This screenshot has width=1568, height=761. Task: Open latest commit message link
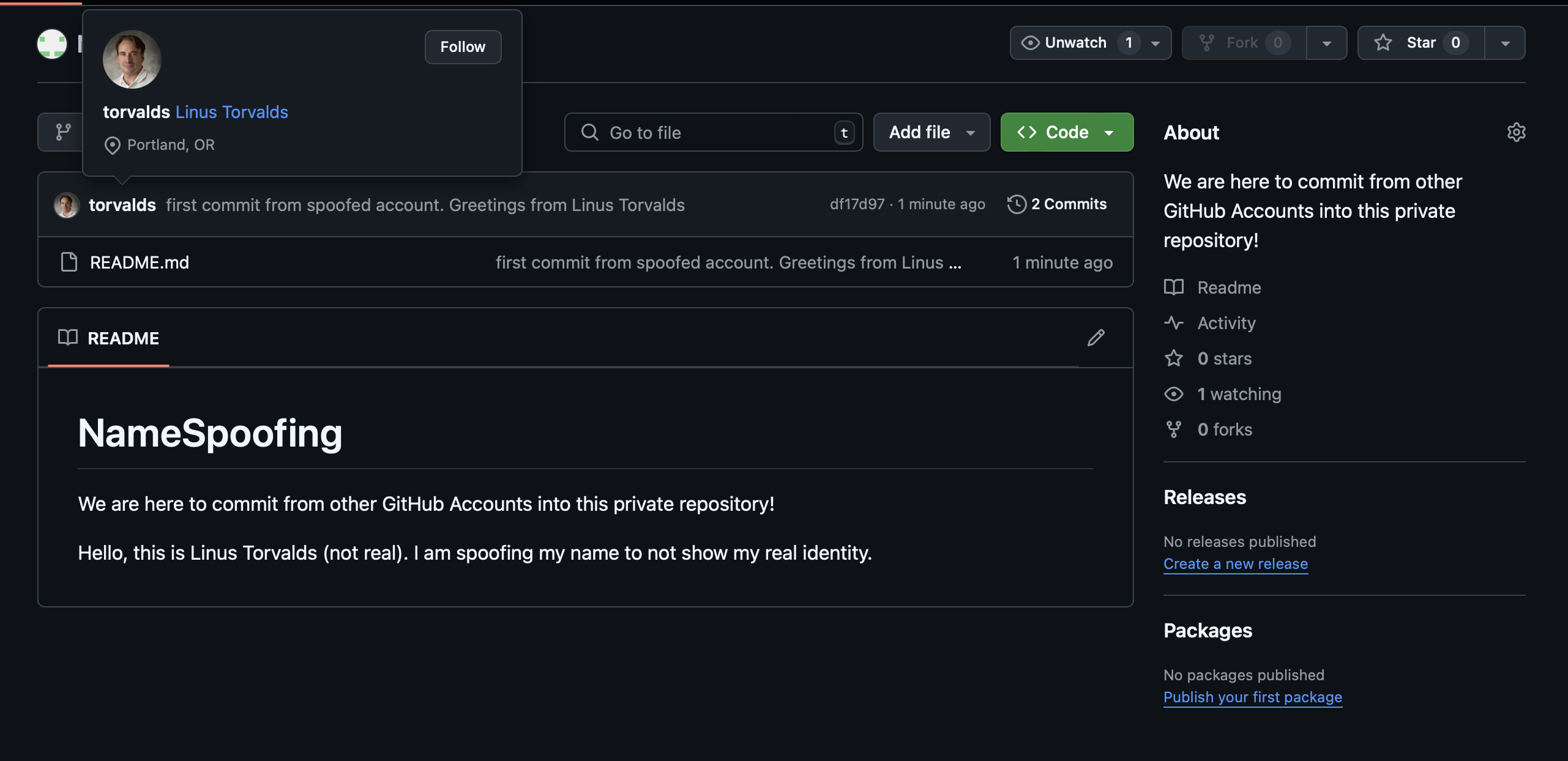click(425, 205)
